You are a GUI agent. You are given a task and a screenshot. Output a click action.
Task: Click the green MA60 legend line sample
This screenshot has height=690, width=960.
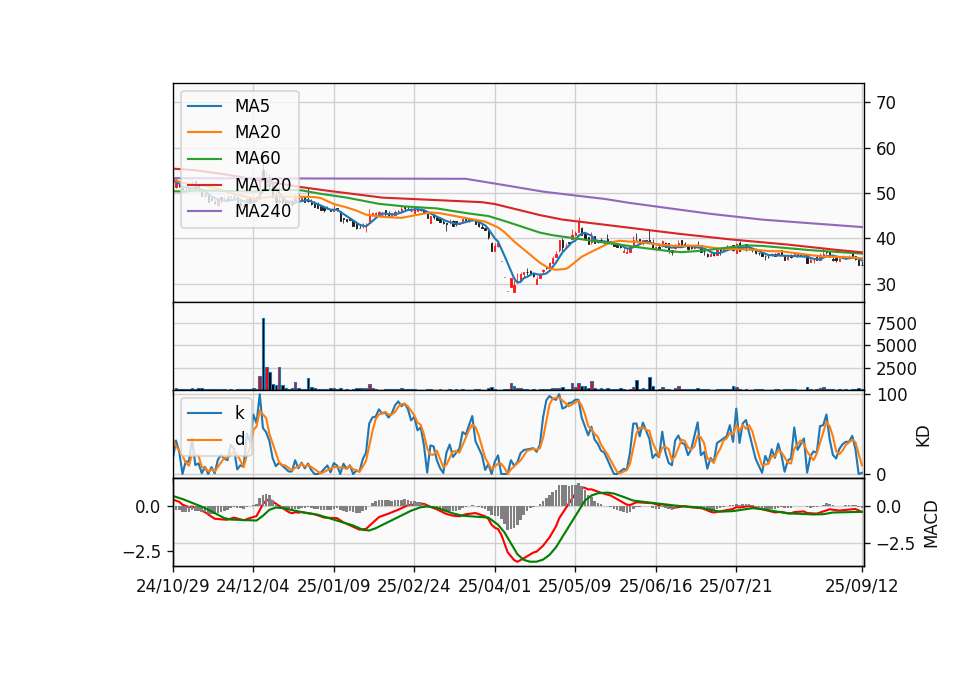pyautogui.click(x=204, y=158)
